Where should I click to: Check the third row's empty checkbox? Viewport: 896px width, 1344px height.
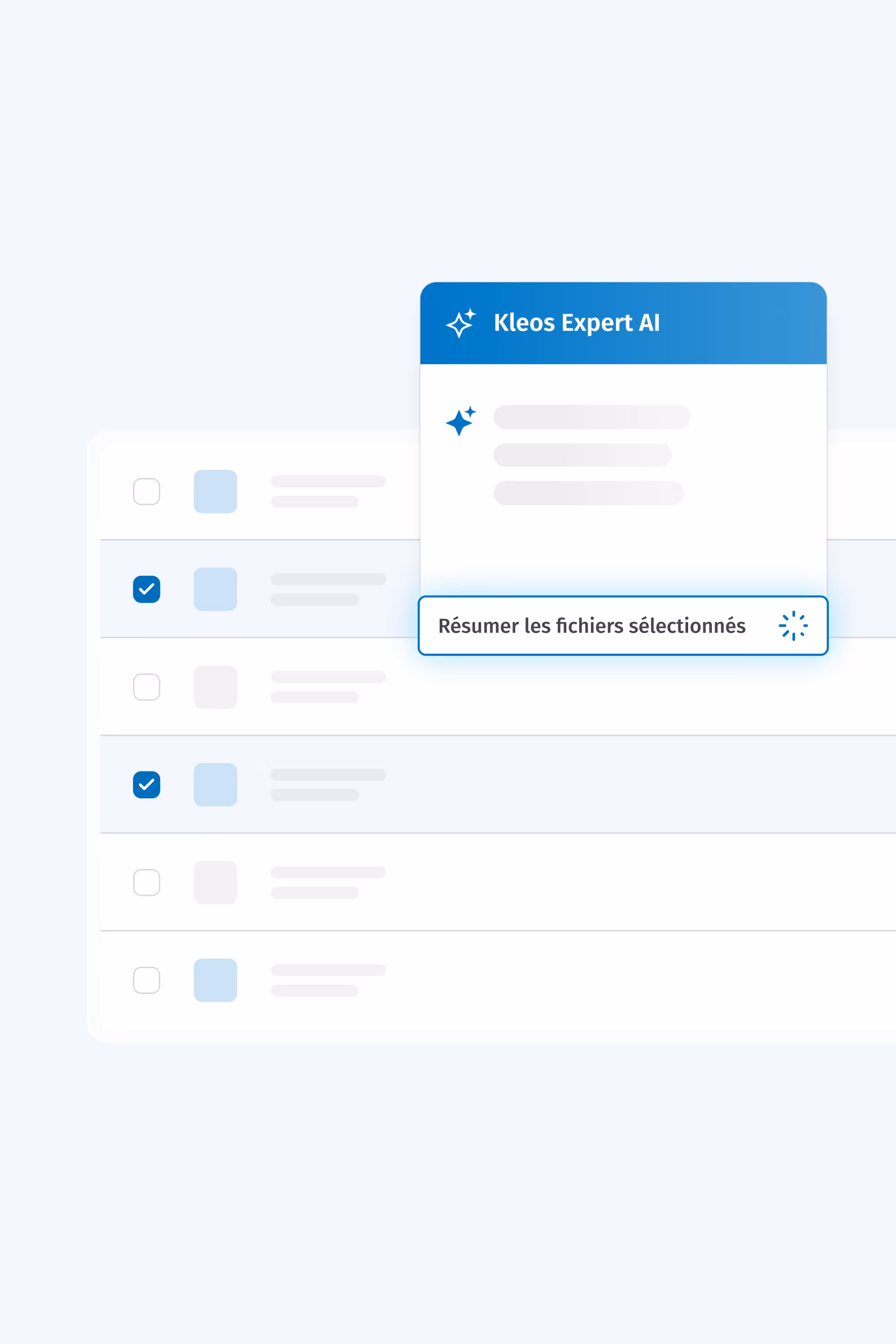pos(146,687)
